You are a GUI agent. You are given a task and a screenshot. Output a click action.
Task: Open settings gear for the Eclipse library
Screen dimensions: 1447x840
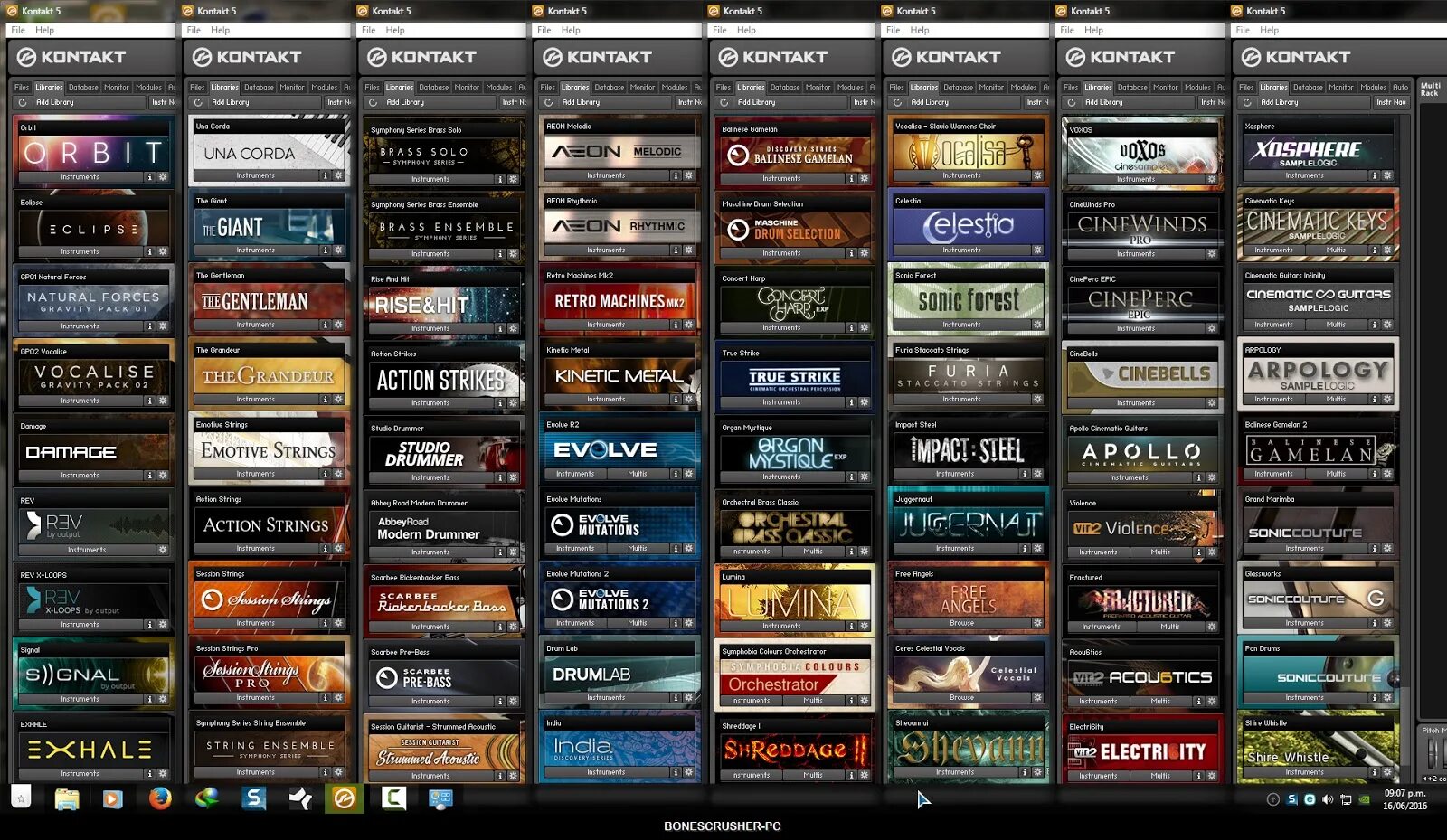[163, 251]
